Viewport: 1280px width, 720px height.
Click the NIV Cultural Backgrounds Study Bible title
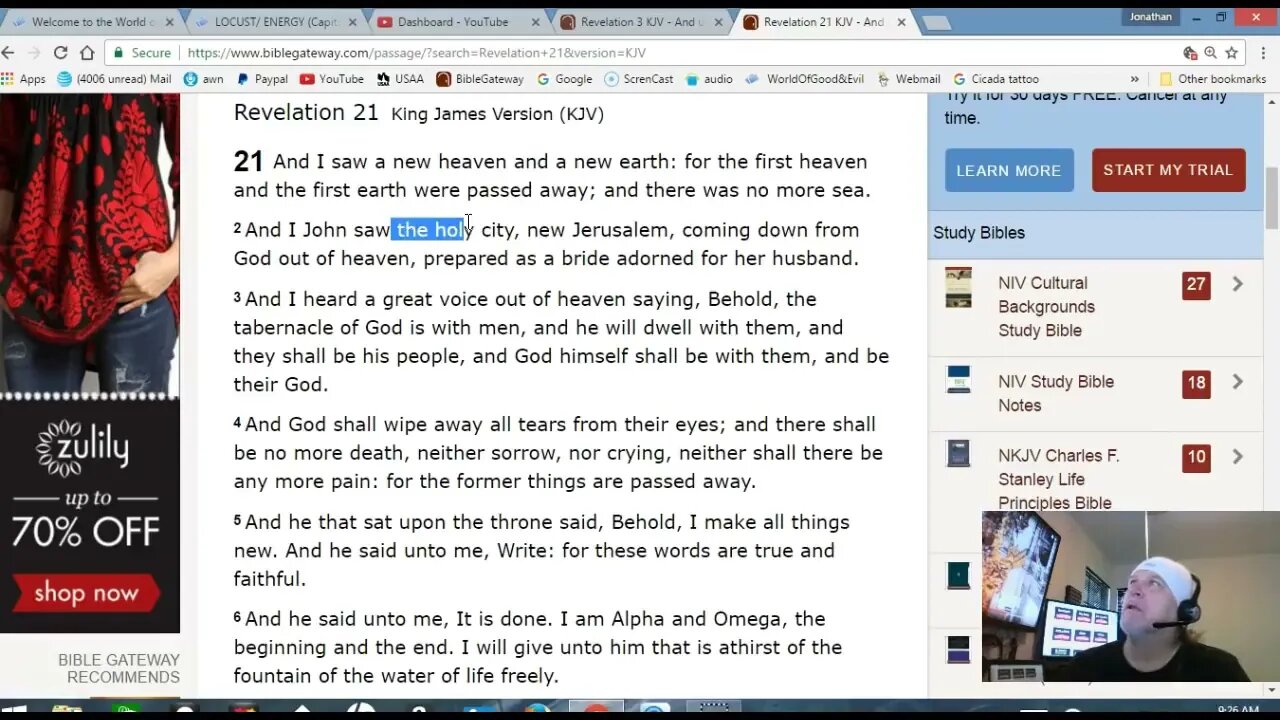click(x=1046, y=307)
